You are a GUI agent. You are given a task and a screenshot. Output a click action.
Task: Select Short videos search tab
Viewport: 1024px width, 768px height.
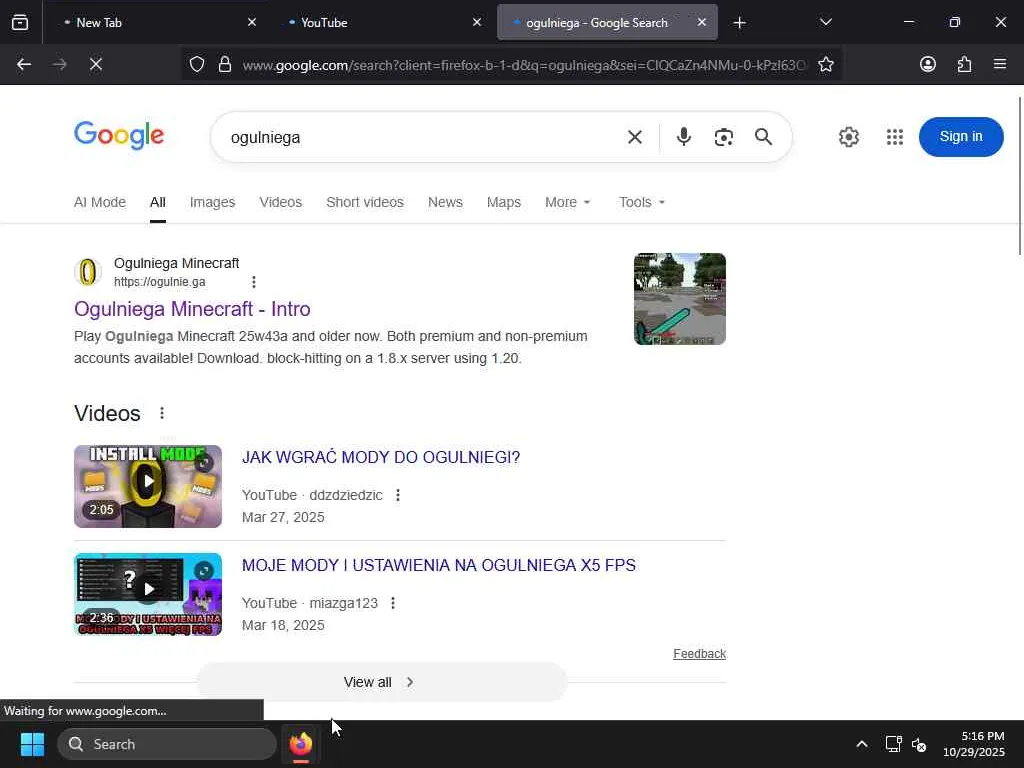[365, 202]
